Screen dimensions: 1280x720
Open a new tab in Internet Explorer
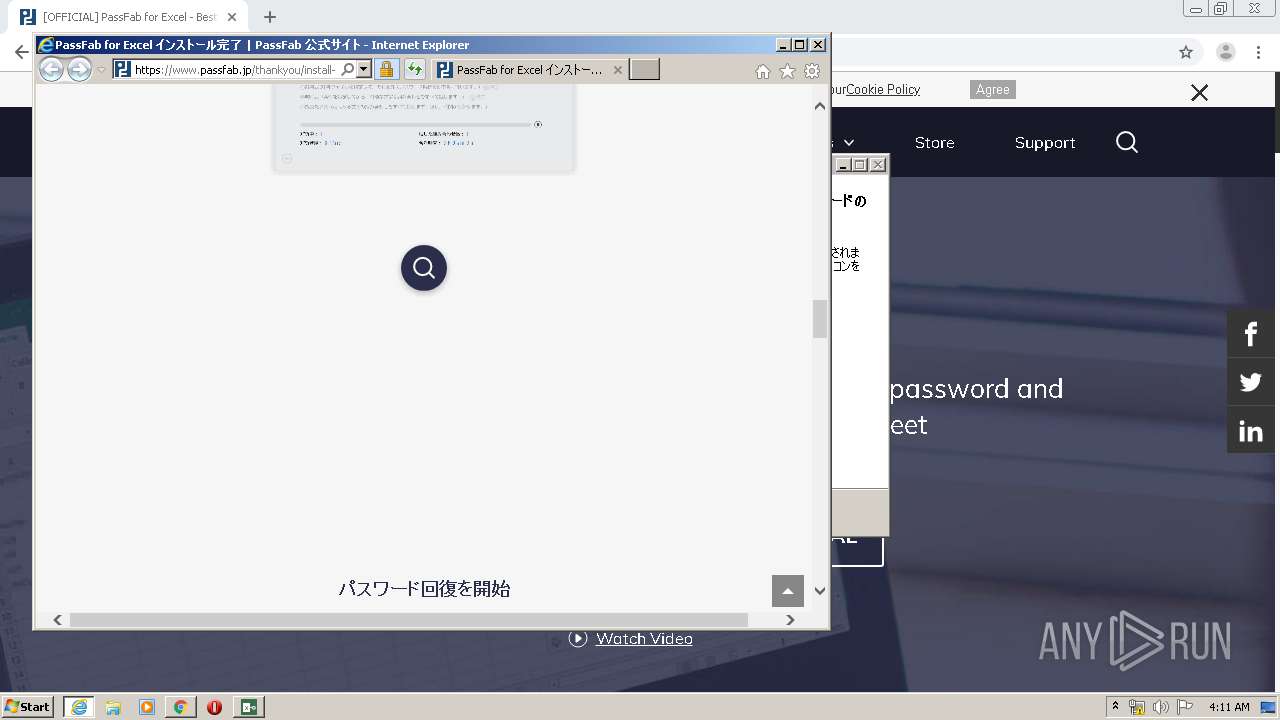click(x=644, y=69)
